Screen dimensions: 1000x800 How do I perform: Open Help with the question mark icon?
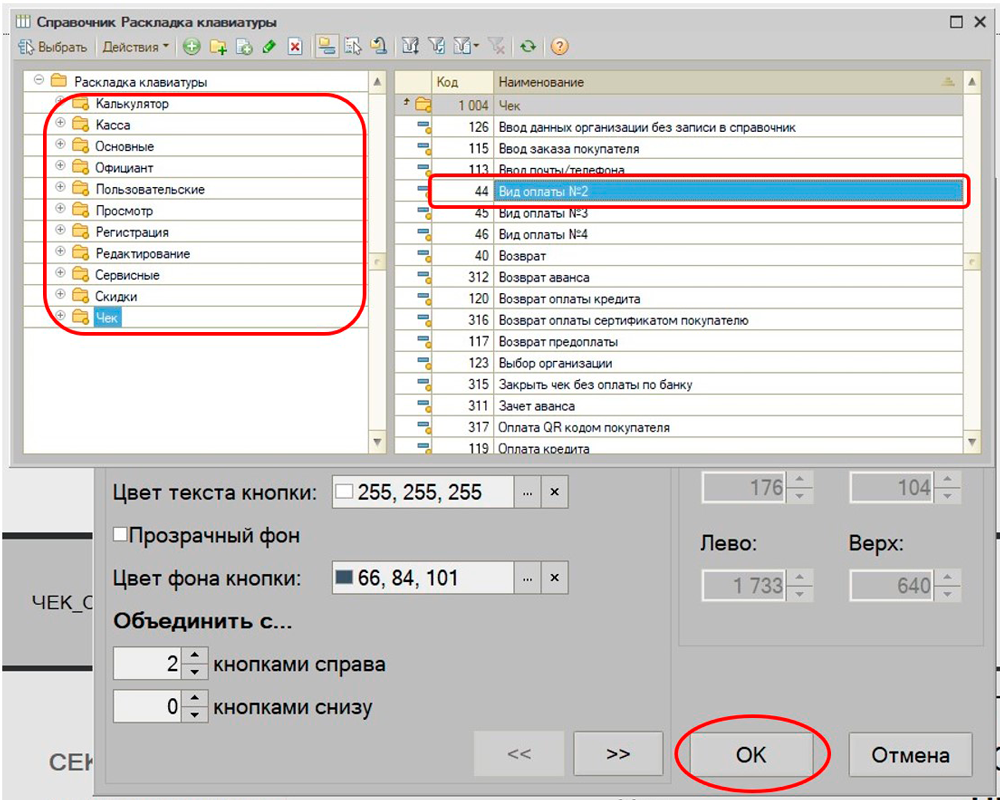pyautogui.click(x=559, y=47)
